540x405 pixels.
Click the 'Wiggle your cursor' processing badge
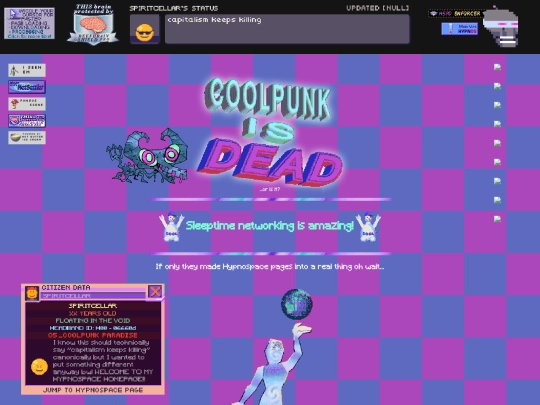(x=29, y=23)
